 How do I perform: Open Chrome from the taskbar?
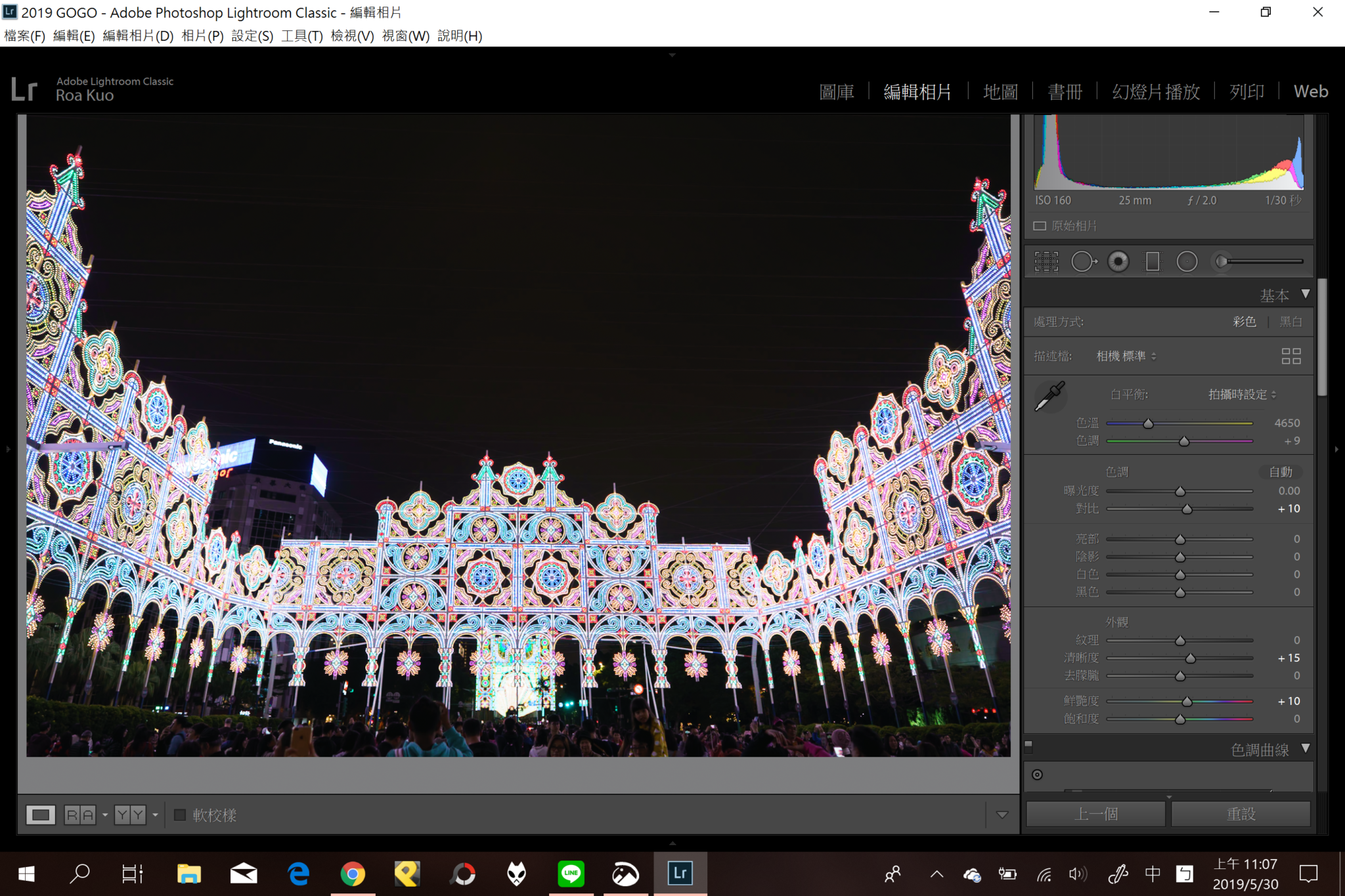pyautogui.click(x=353, y=874)
